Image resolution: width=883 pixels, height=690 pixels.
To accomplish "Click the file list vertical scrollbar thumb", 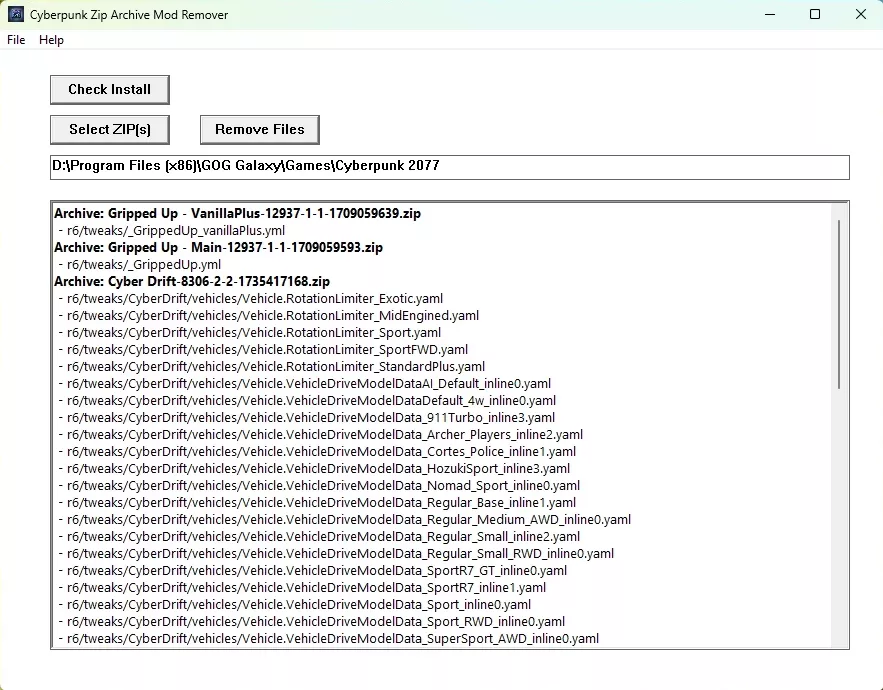I will point(839,304).
